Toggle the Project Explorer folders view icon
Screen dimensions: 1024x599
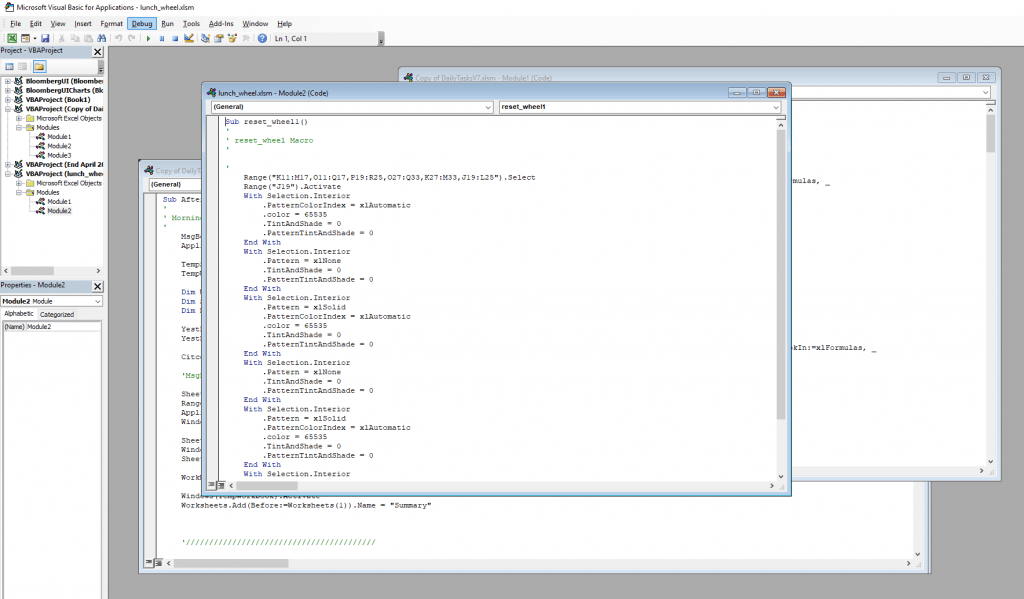coord(39,65)
